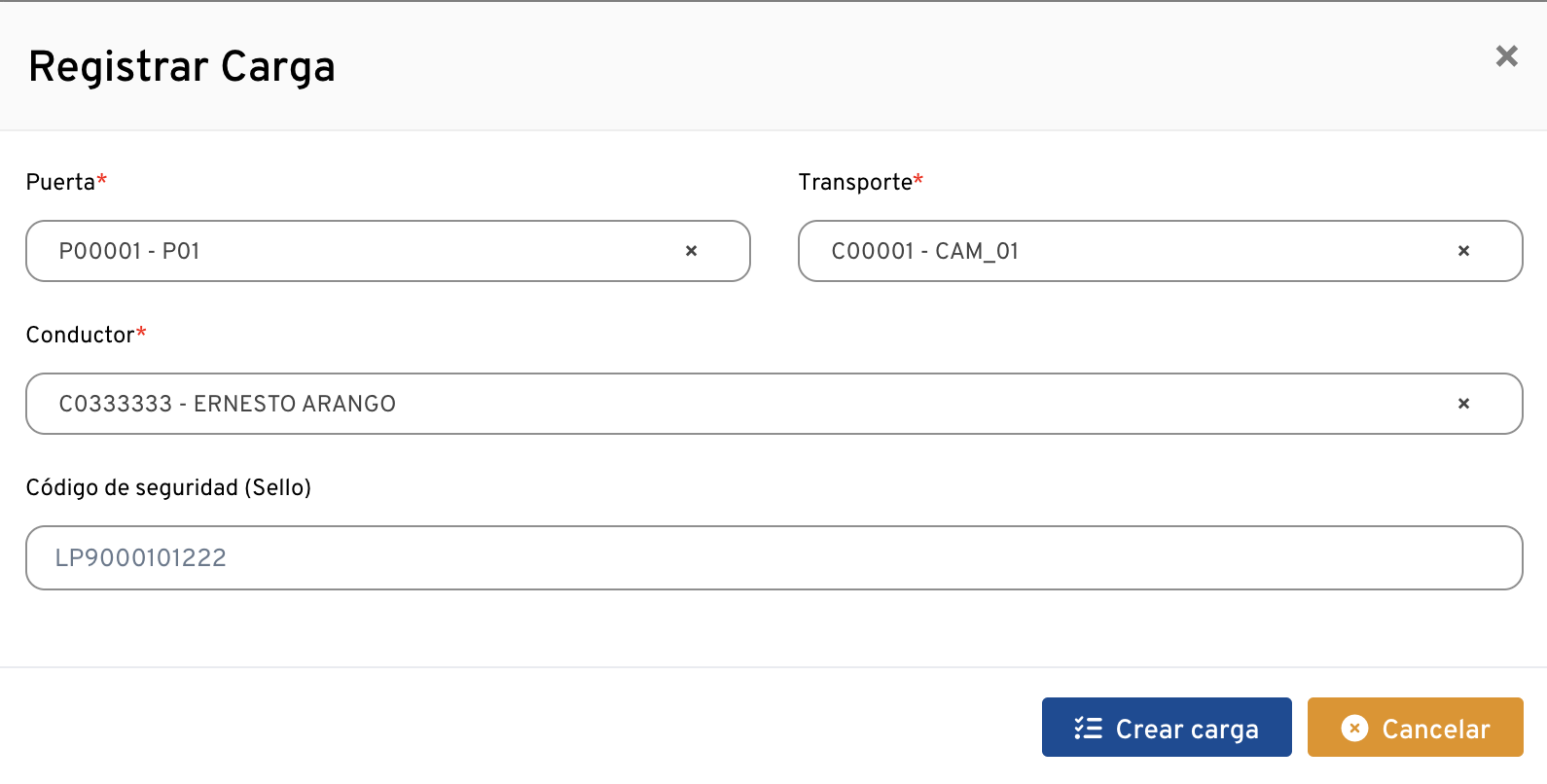Clear the Transporte selection C00001 - CAM_01
1547x784 pixels.
1463,251
